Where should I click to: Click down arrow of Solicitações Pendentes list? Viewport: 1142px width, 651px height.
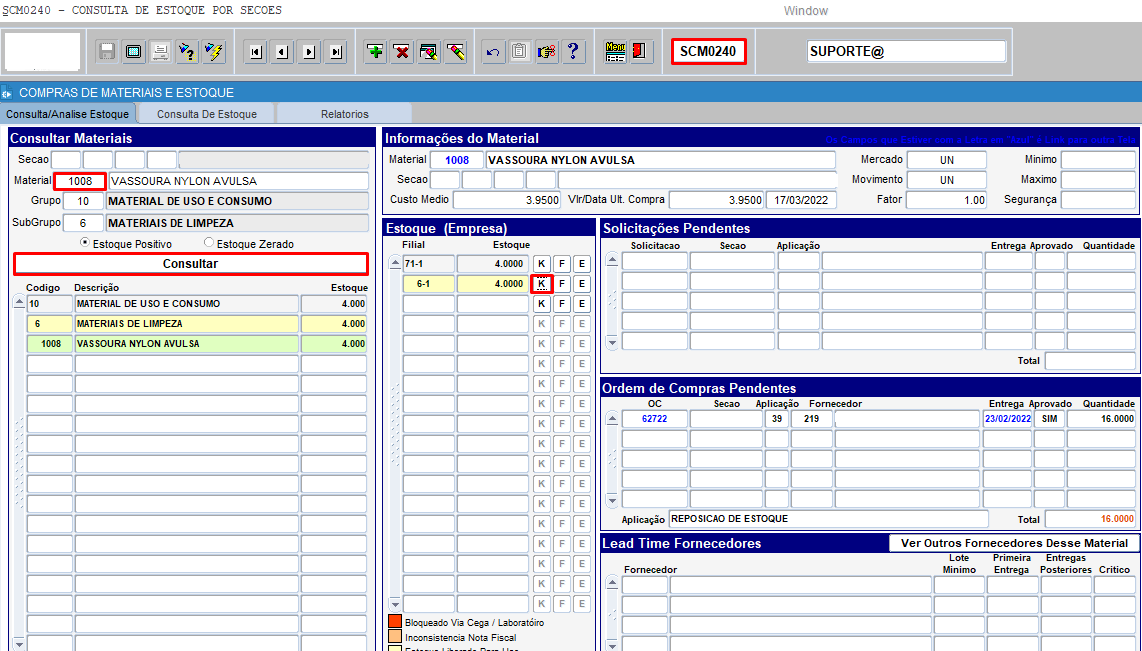pos(613,342)
